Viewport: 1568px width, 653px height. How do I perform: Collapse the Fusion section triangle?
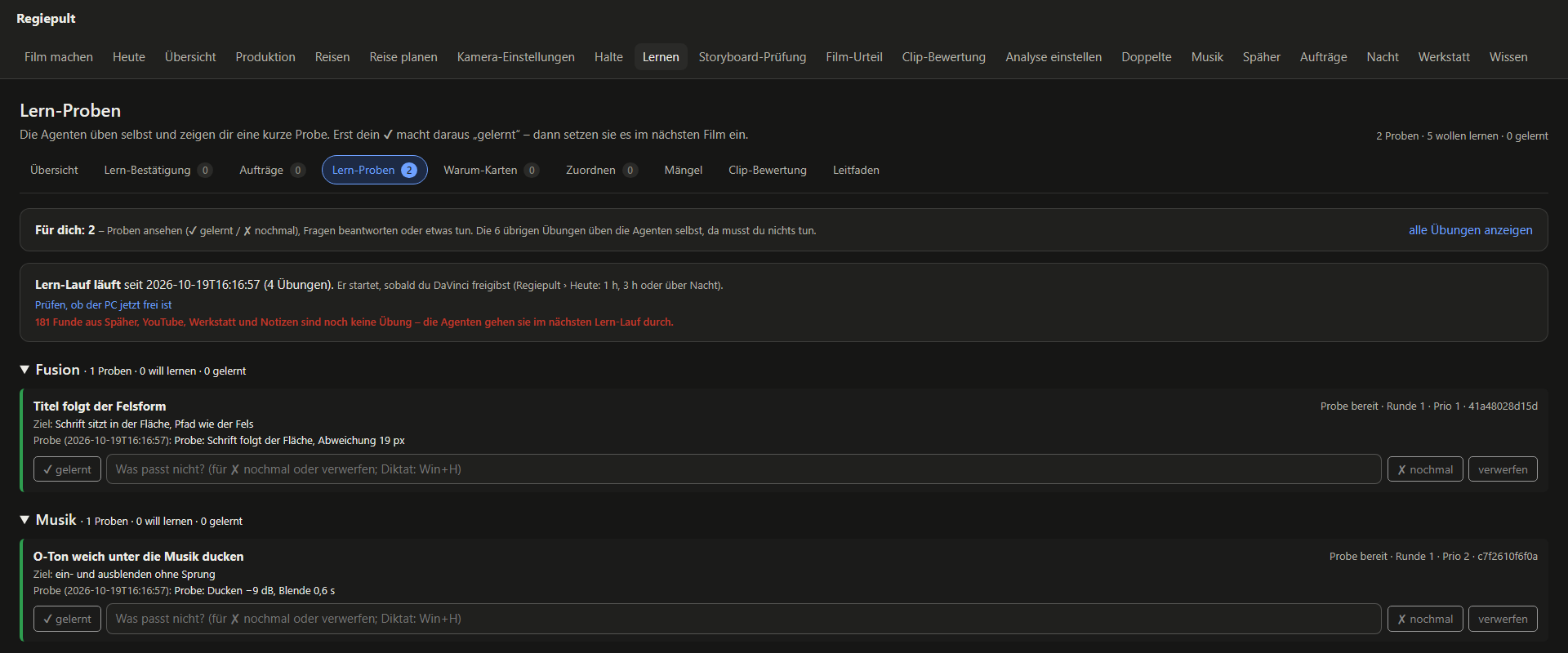click(24, 370)
